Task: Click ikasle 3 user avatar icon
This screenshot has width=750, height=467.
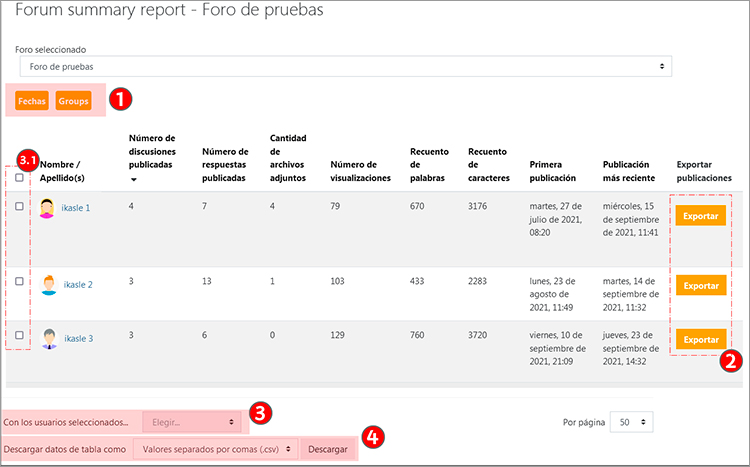Action: click(x=48, y=338)
